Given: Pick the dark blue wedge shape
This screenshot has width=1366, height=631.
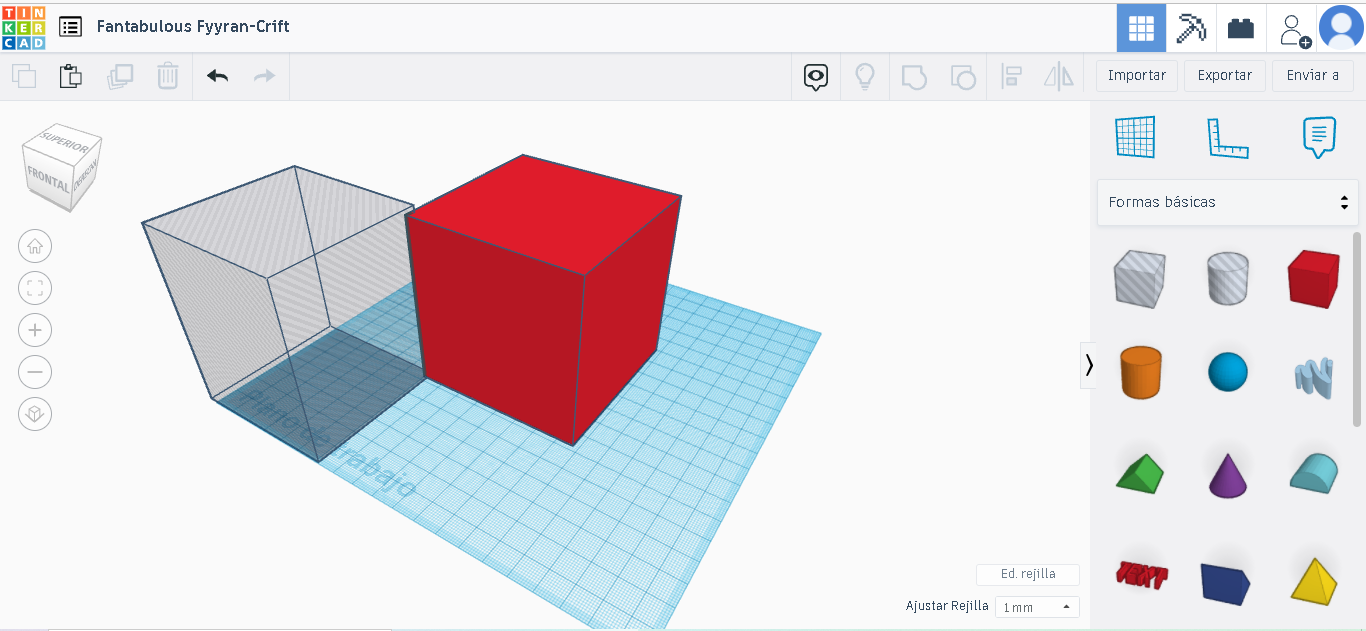Looking at the screenshot, I should [1226, 582].
